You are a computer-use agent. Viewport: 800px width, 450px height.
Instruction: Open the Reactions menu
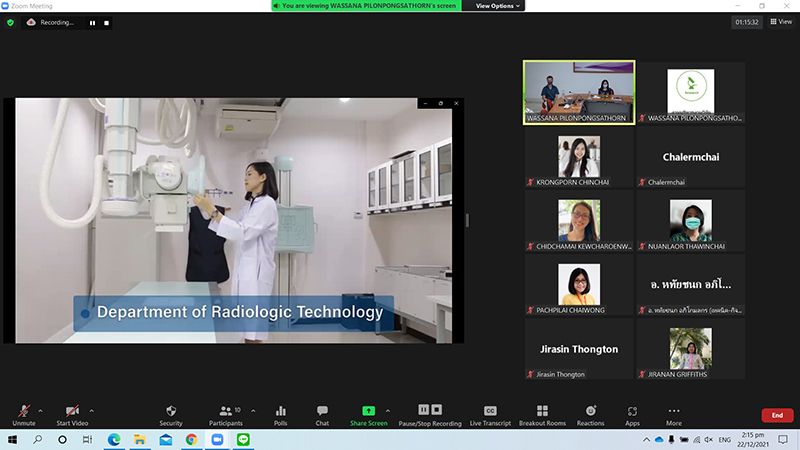[x=590, y=415]
